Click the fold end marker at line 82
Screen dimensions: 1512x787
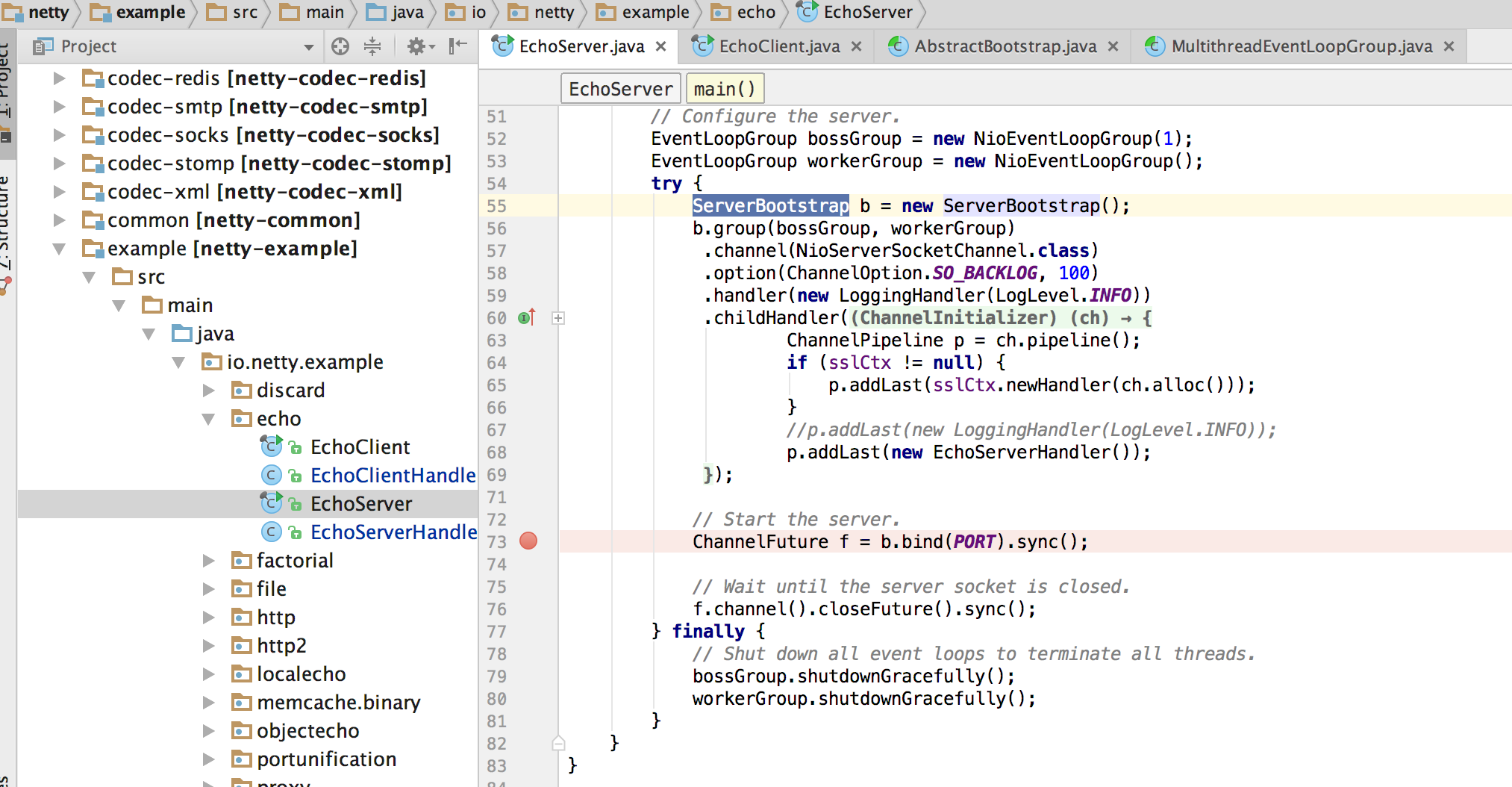point(558,743)
